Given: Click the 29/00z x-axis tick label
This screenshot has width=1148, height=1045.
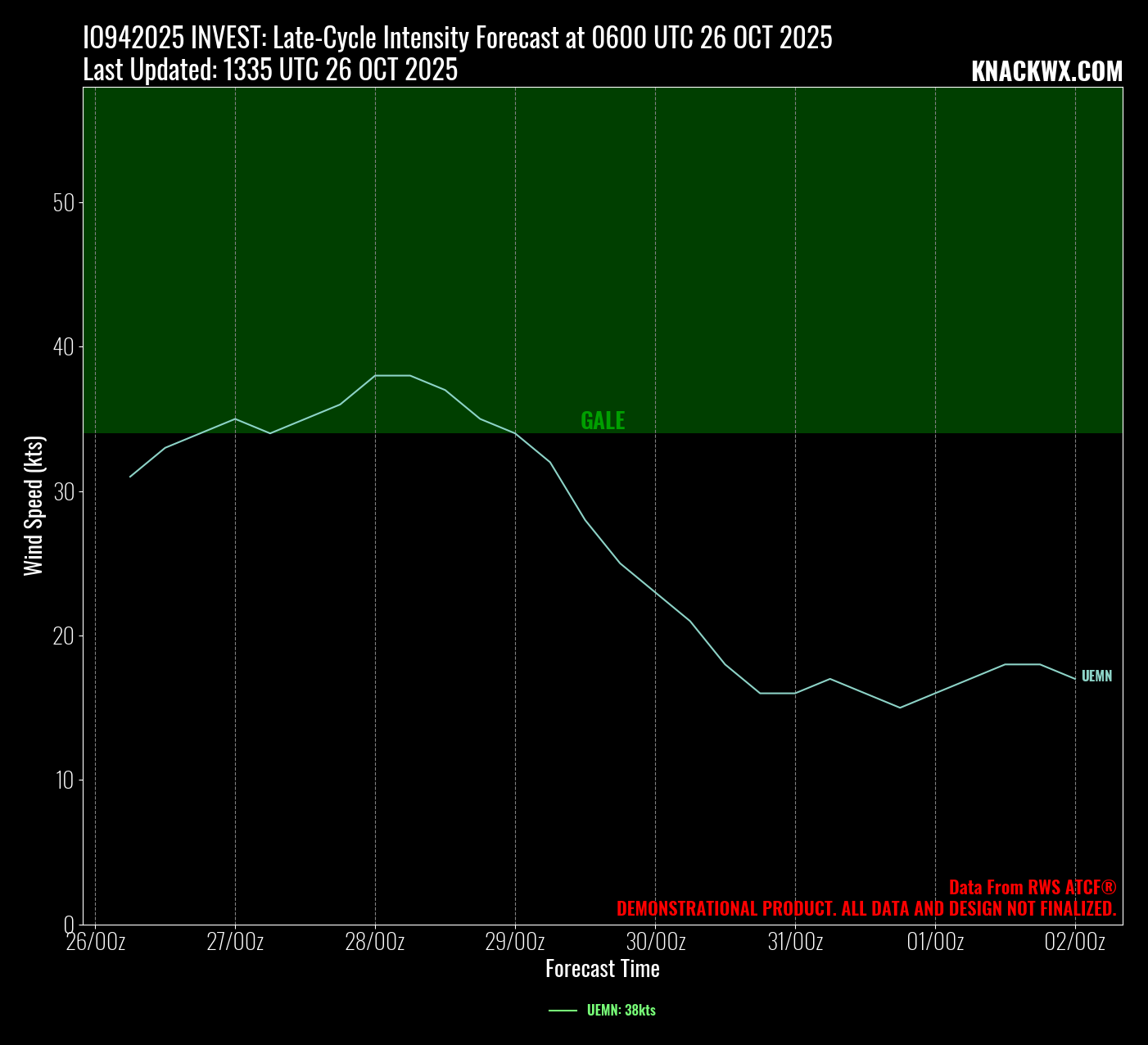Looking at the screenshot, I should pos(515,942).
